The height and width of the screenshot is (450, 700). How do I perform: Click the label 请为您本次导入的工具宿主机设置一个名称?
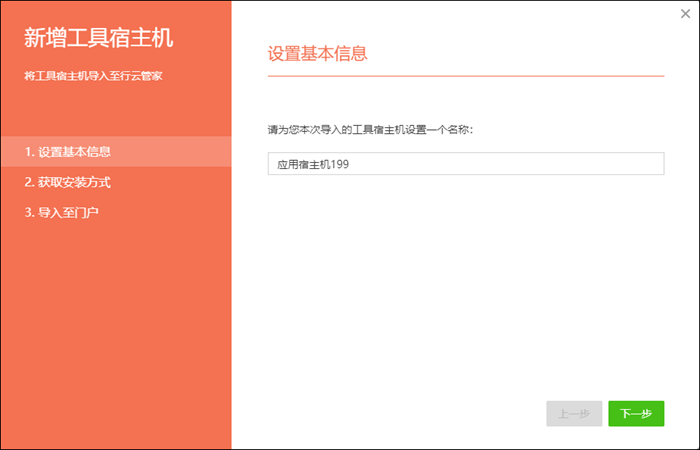click(x=370, y=130)
